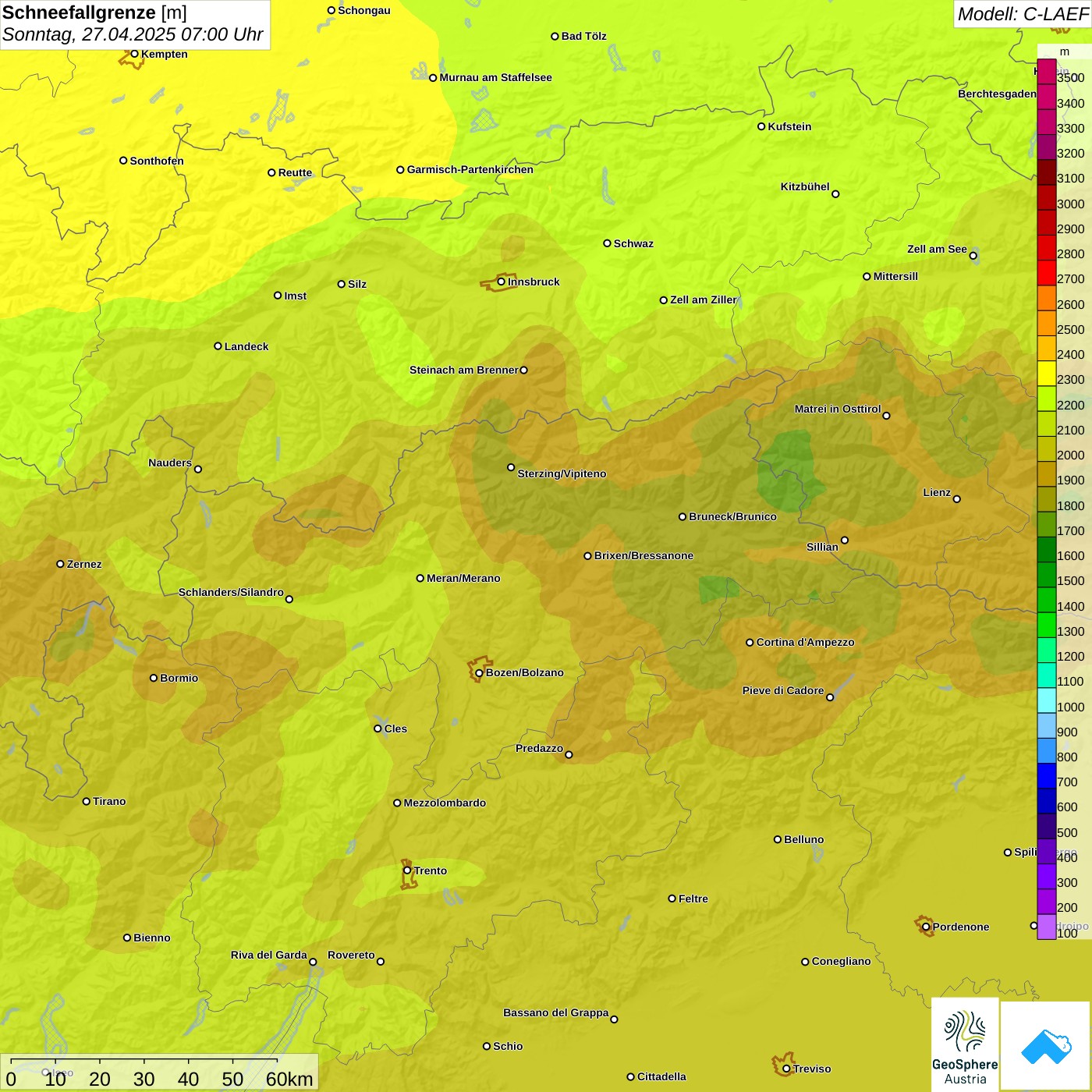Click the Schneefallgrenze [m] map title
The width and height of the screenshot is (1092, 1092).
tap(94, 12)
